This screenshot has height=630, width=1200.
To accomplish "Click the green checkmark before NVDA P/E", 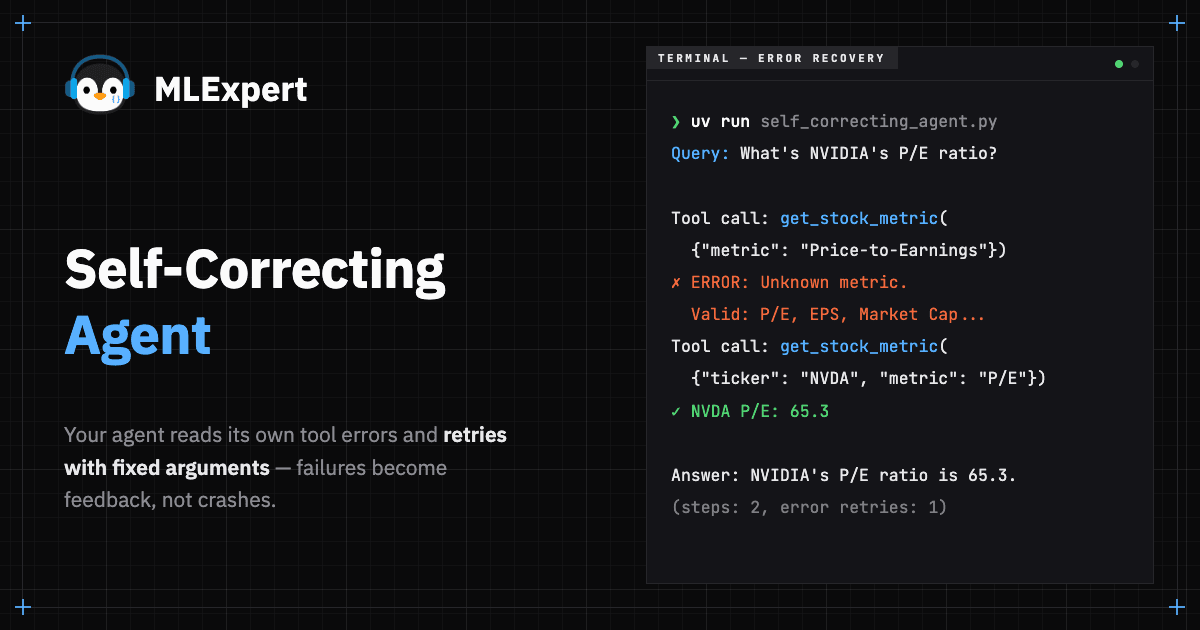I will tap(676, 411).
